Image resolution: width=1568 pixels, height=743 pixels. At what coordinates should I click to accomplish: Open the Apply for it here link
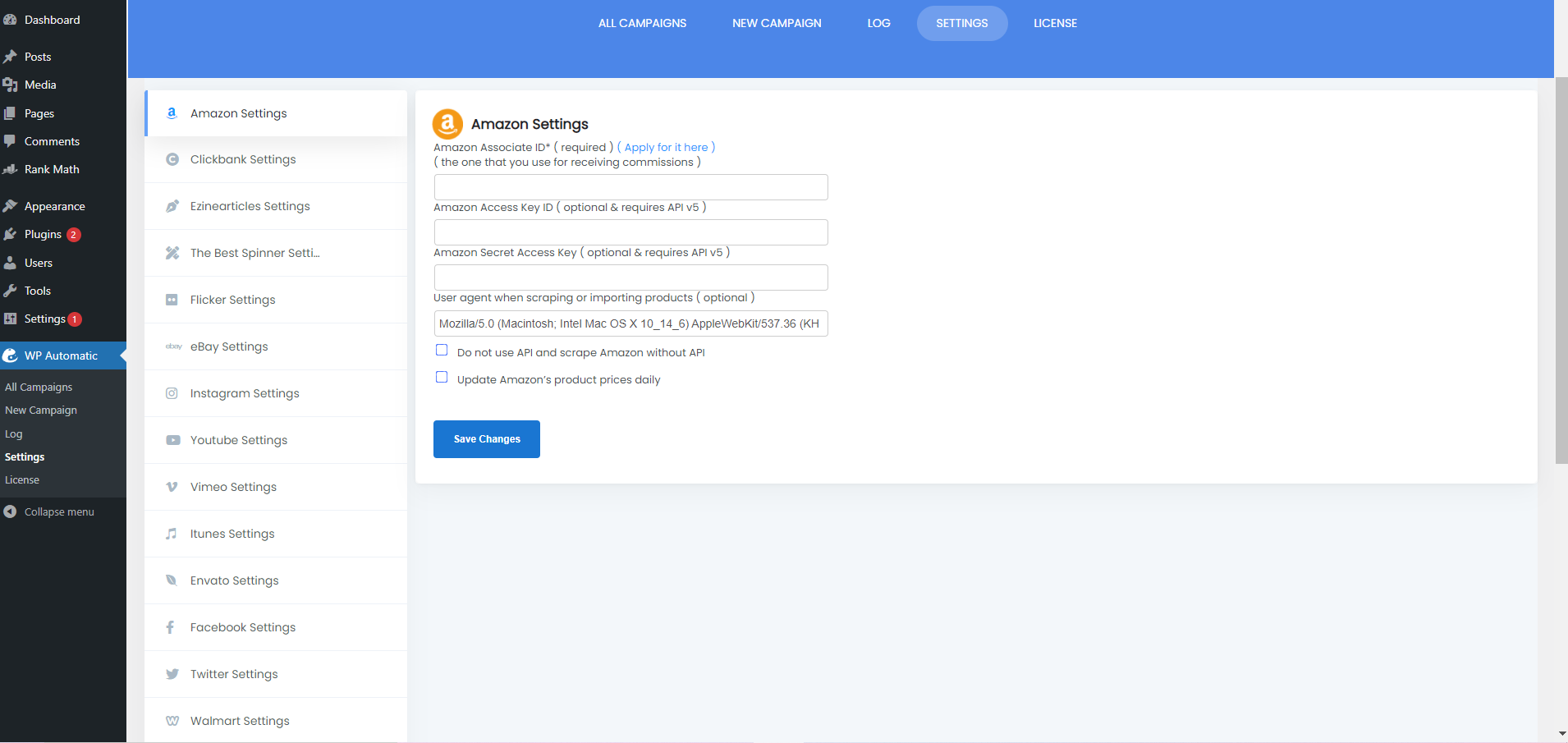(666, 147)
